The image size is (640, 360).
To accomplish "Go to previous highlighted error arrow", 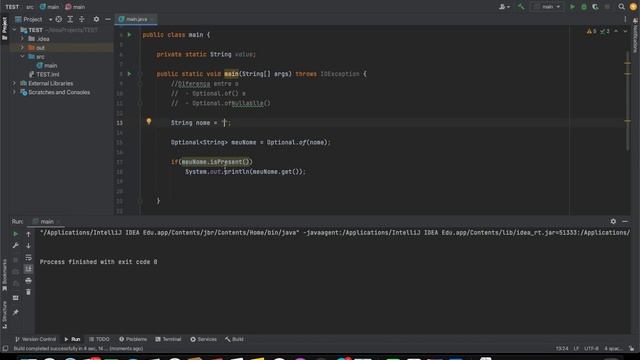I will coord(616,31).
